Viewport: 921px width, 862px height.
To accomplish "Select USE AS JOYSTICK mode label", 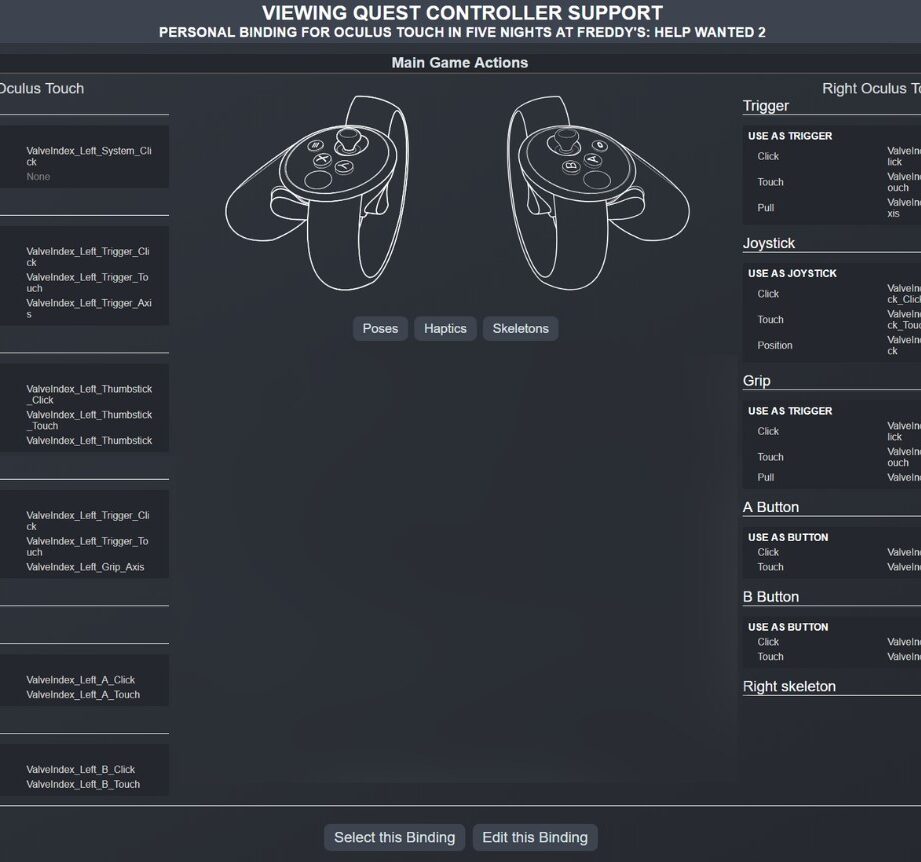I will pos(792,273).
